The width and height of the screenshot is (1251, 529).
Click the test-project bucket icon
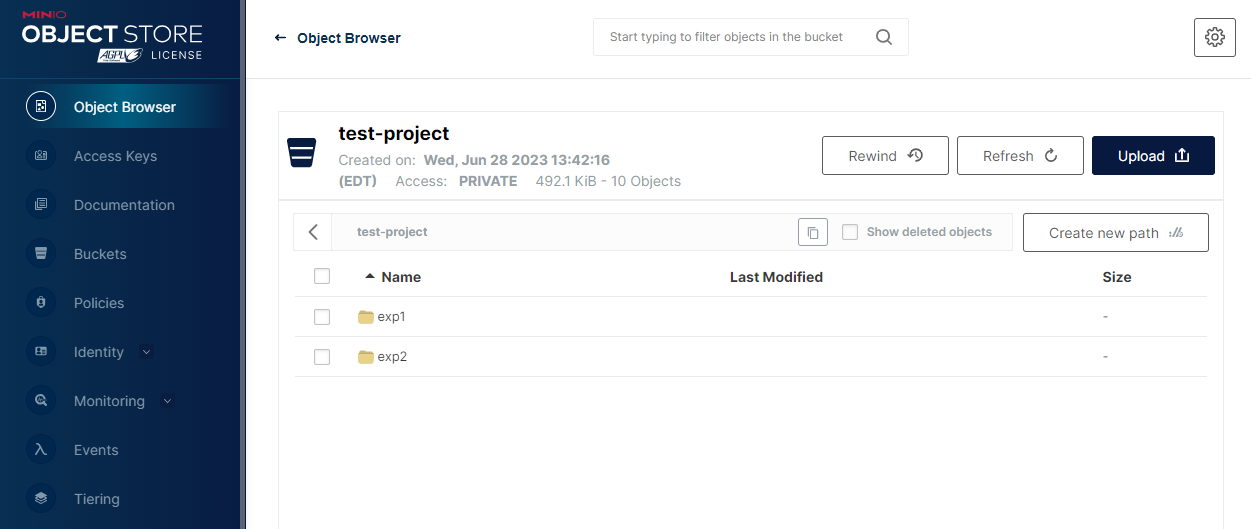[x=302, y=153]
